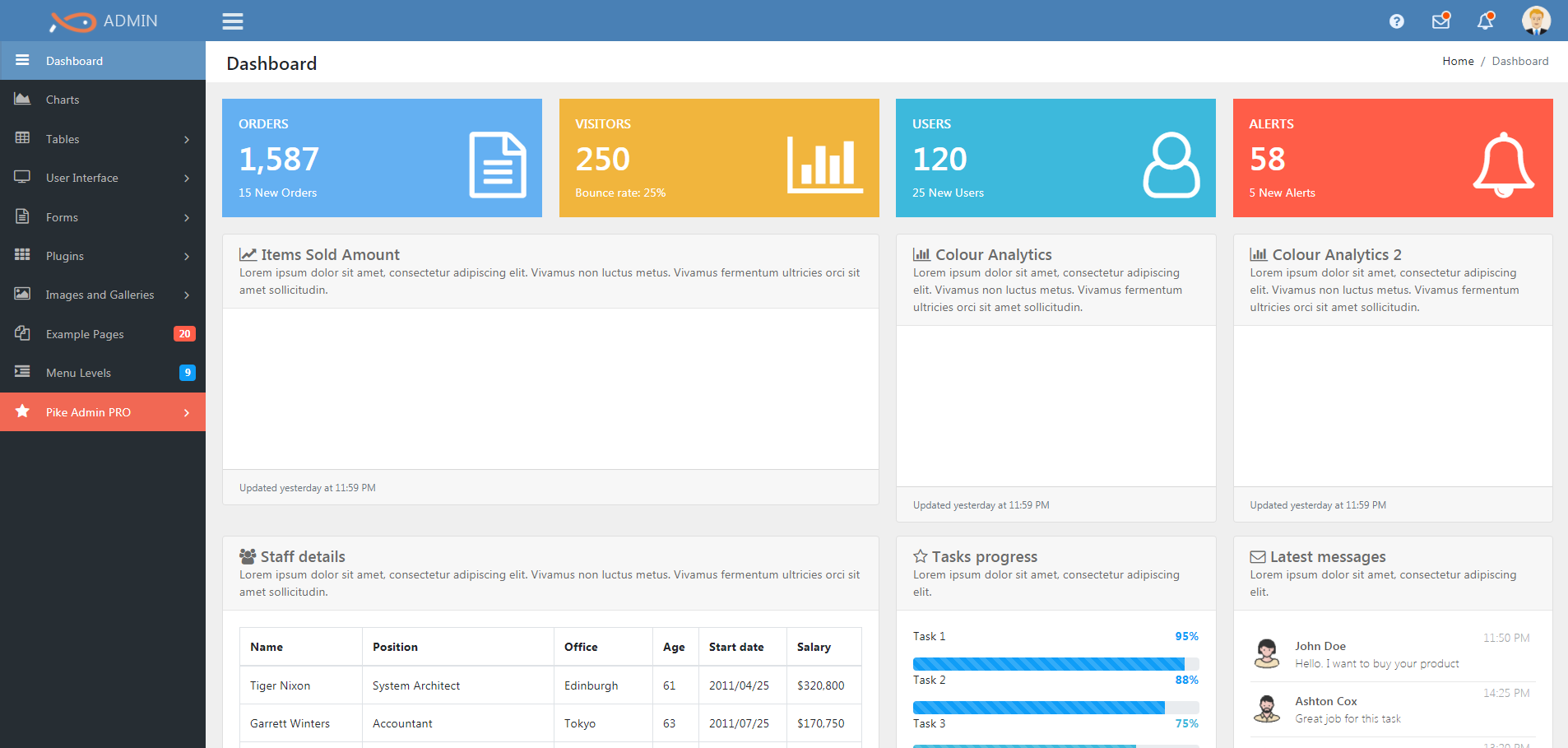Click the red 20 badge on Example Pages
1568x748 pixels.
(184, 333)
